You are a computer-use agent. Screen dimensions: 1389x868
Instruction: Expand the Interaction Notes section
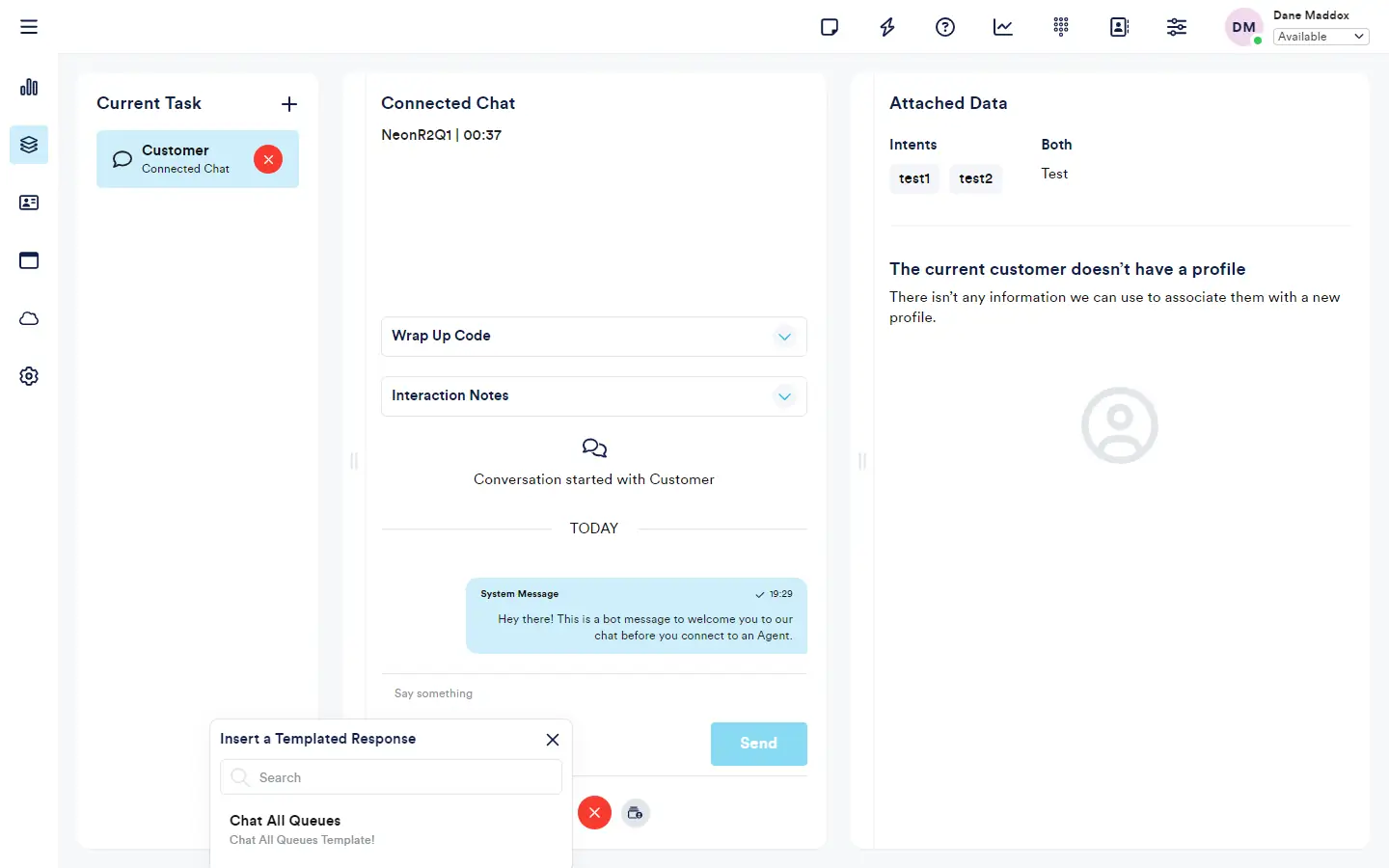(784, 396)
